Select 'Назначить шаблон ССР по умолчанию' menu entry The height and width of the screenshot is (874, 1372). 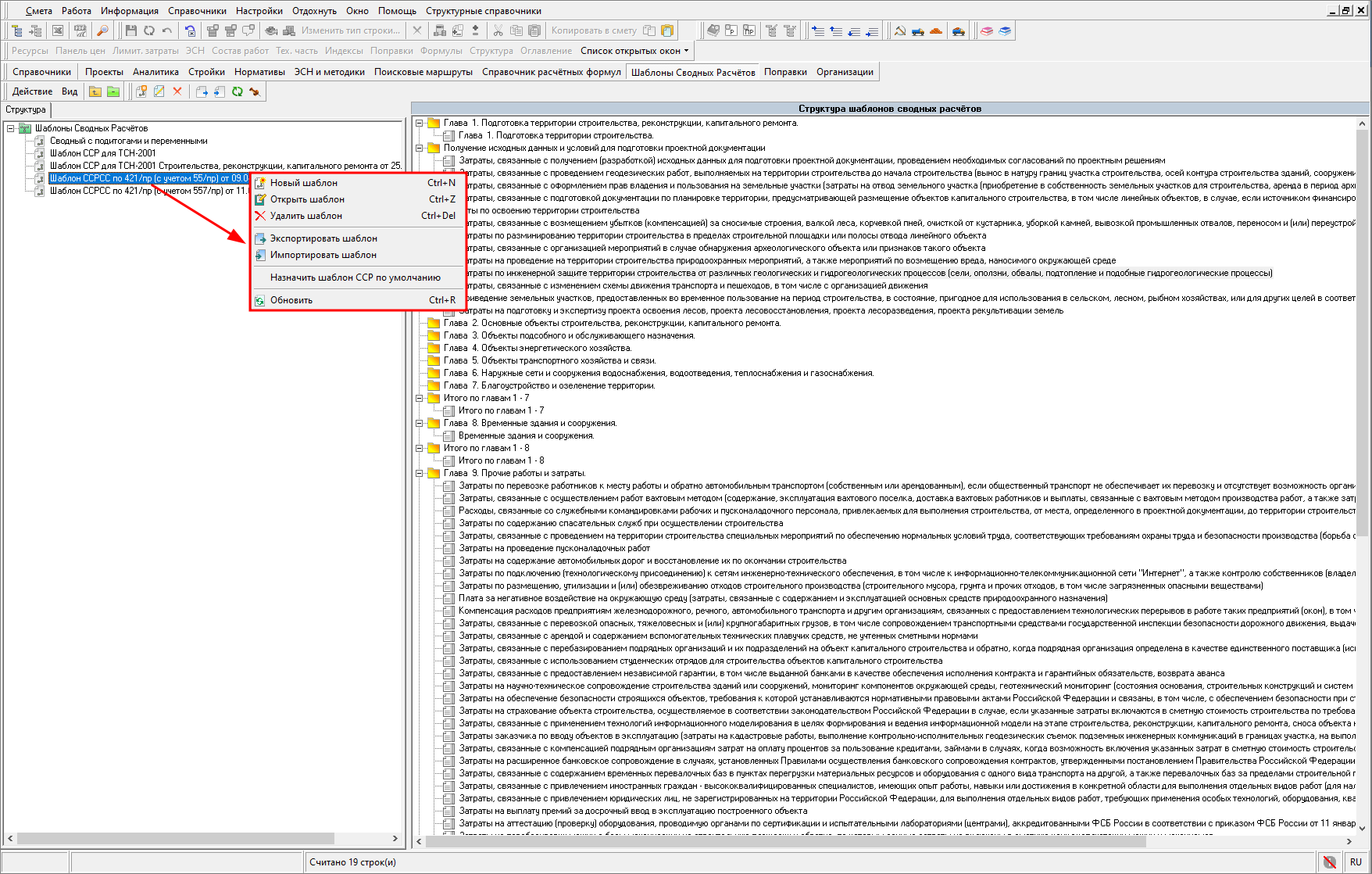(355, 278)
